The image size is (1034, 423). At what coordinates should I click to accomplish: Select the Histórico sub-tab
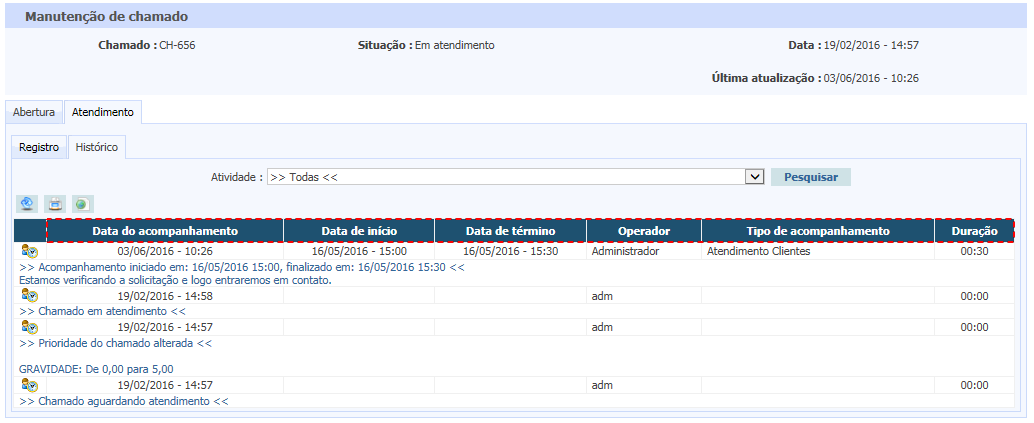97,147
